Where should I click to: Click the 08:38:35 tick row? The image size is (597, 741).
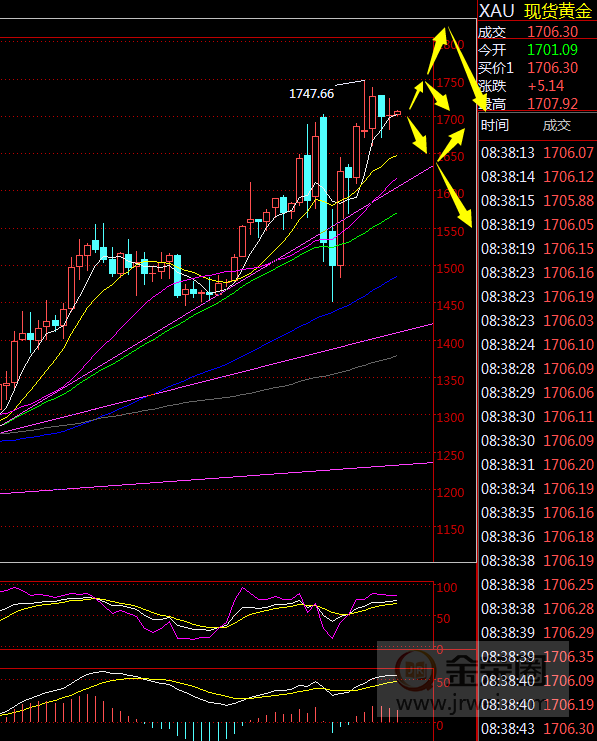(x=537, y=513)
